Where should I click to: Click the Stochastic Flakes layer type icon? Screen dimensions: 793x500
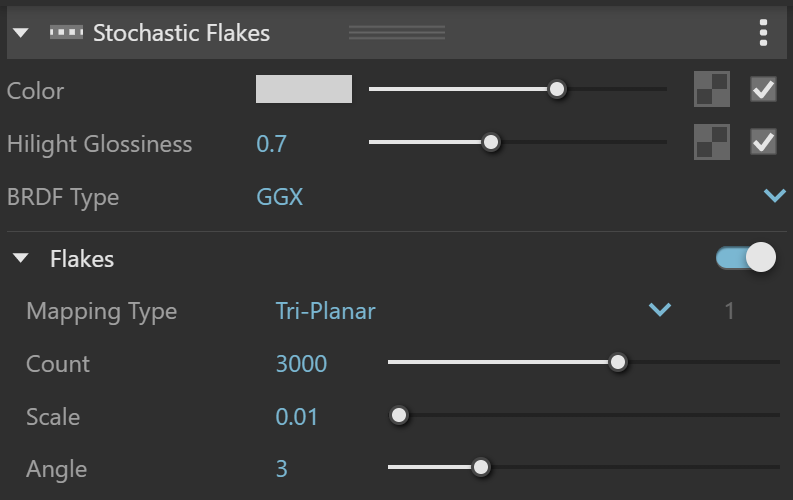point(66,33)
